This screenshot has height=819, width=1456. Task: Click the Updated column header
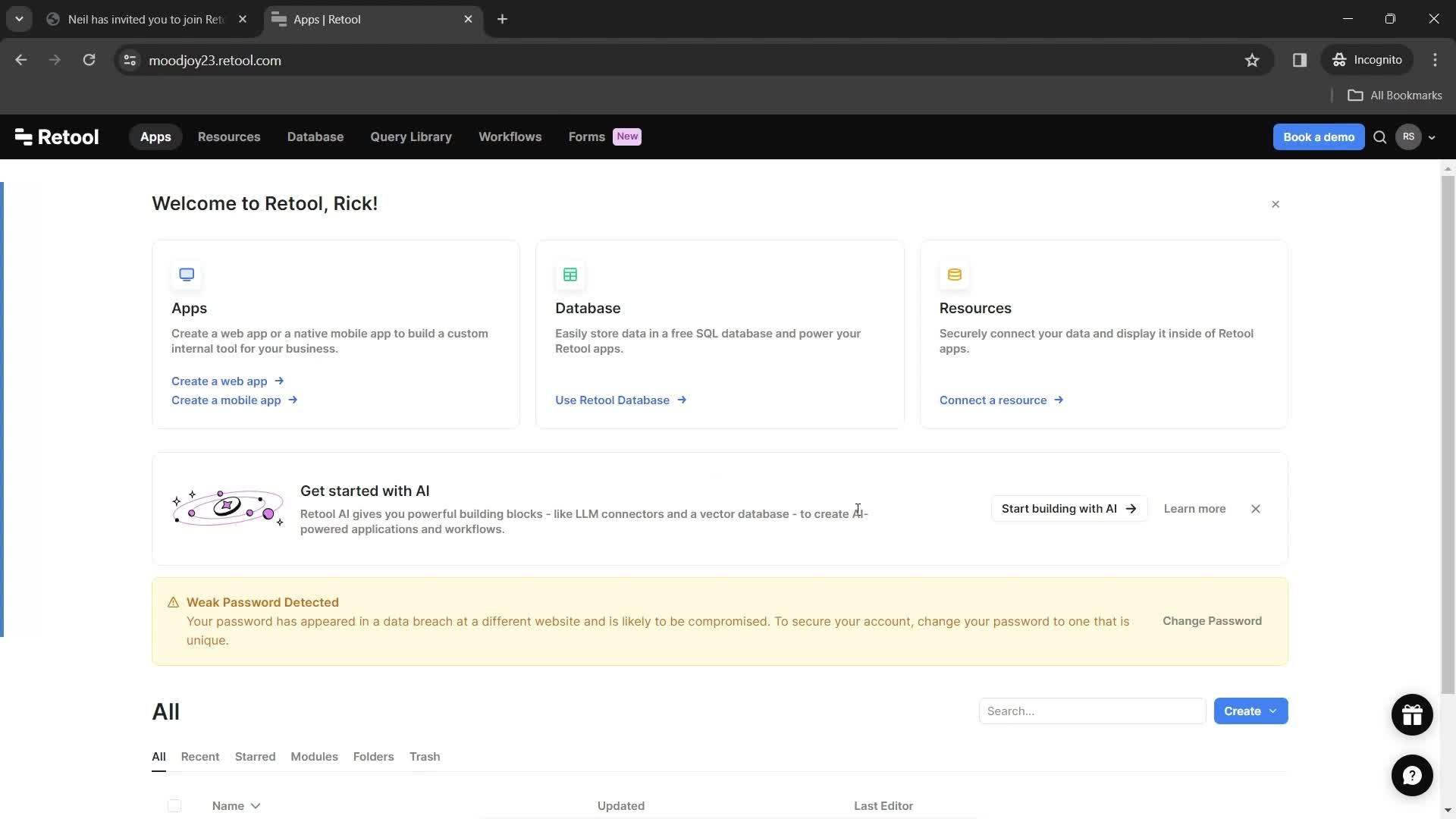click(621, 805)
